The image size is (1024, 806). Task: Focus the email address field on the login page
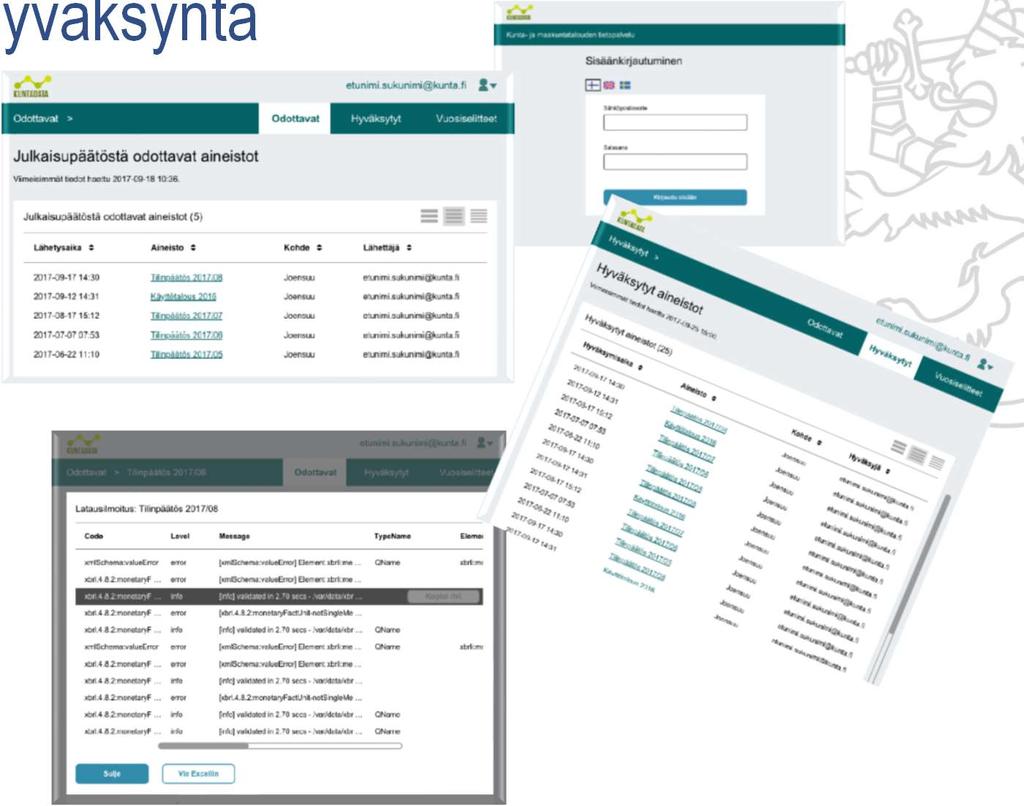point(675,122)
